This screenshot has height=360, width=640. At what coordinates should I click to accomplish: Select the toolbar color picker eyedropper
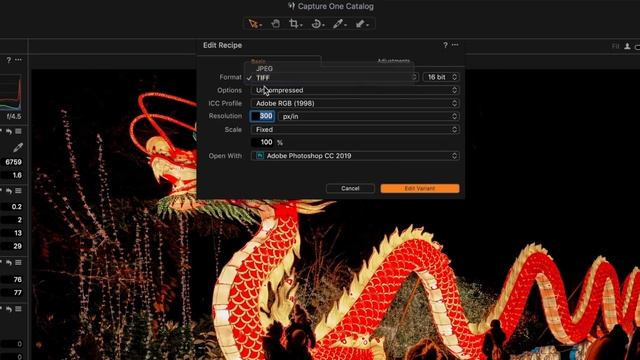339,24
